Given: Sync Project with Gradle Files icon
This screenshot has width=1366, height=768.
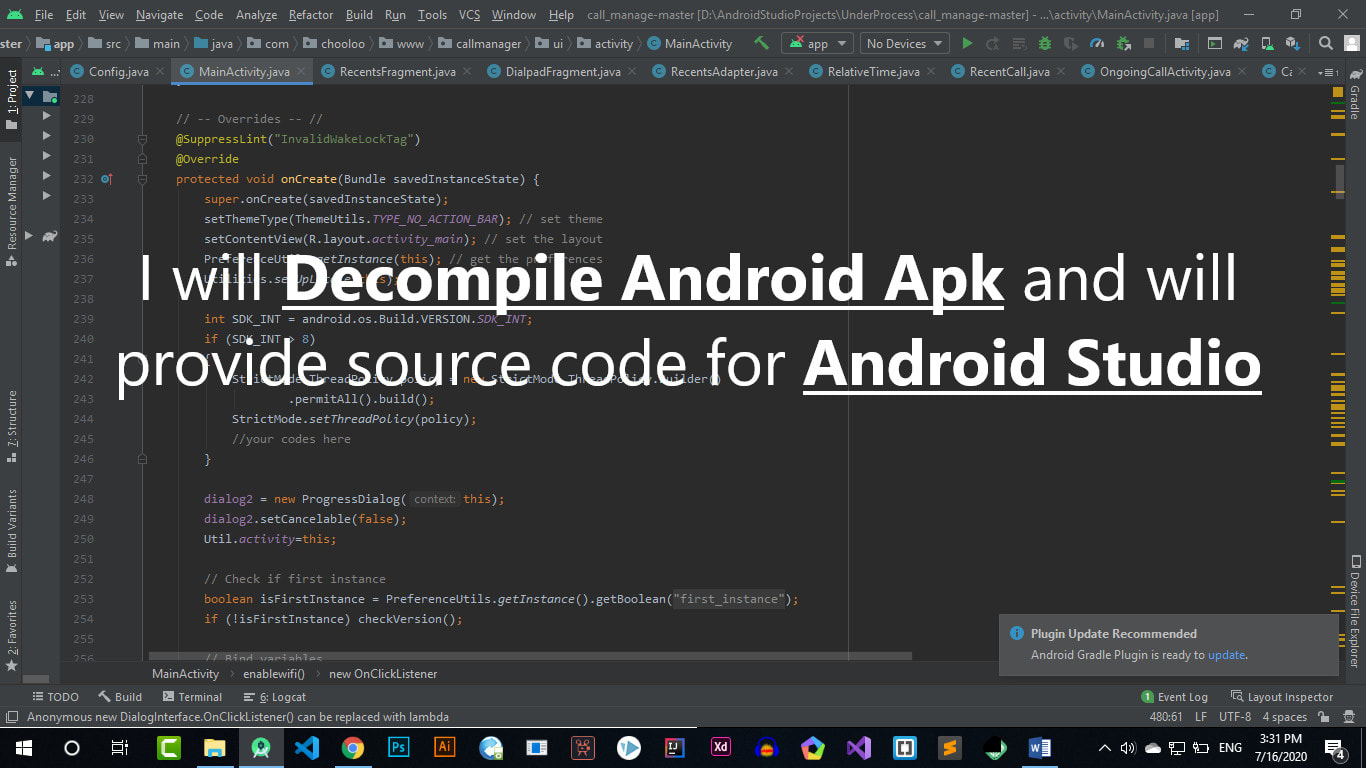Looking at the screenshot, I should point(1241,43).
